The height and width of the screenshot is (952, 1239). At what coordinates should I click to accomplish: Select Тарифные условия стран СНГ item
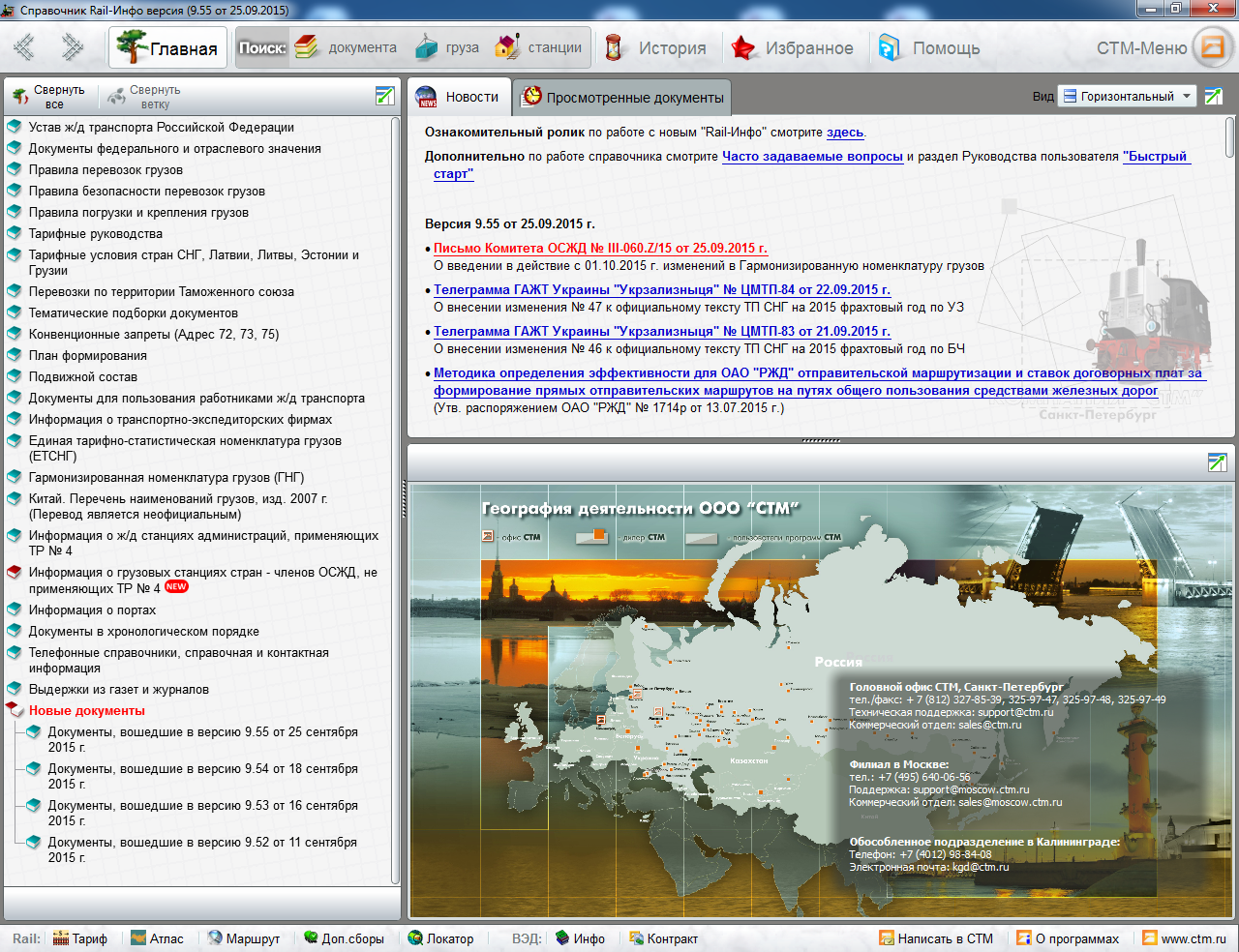click(x=194, y=262)
